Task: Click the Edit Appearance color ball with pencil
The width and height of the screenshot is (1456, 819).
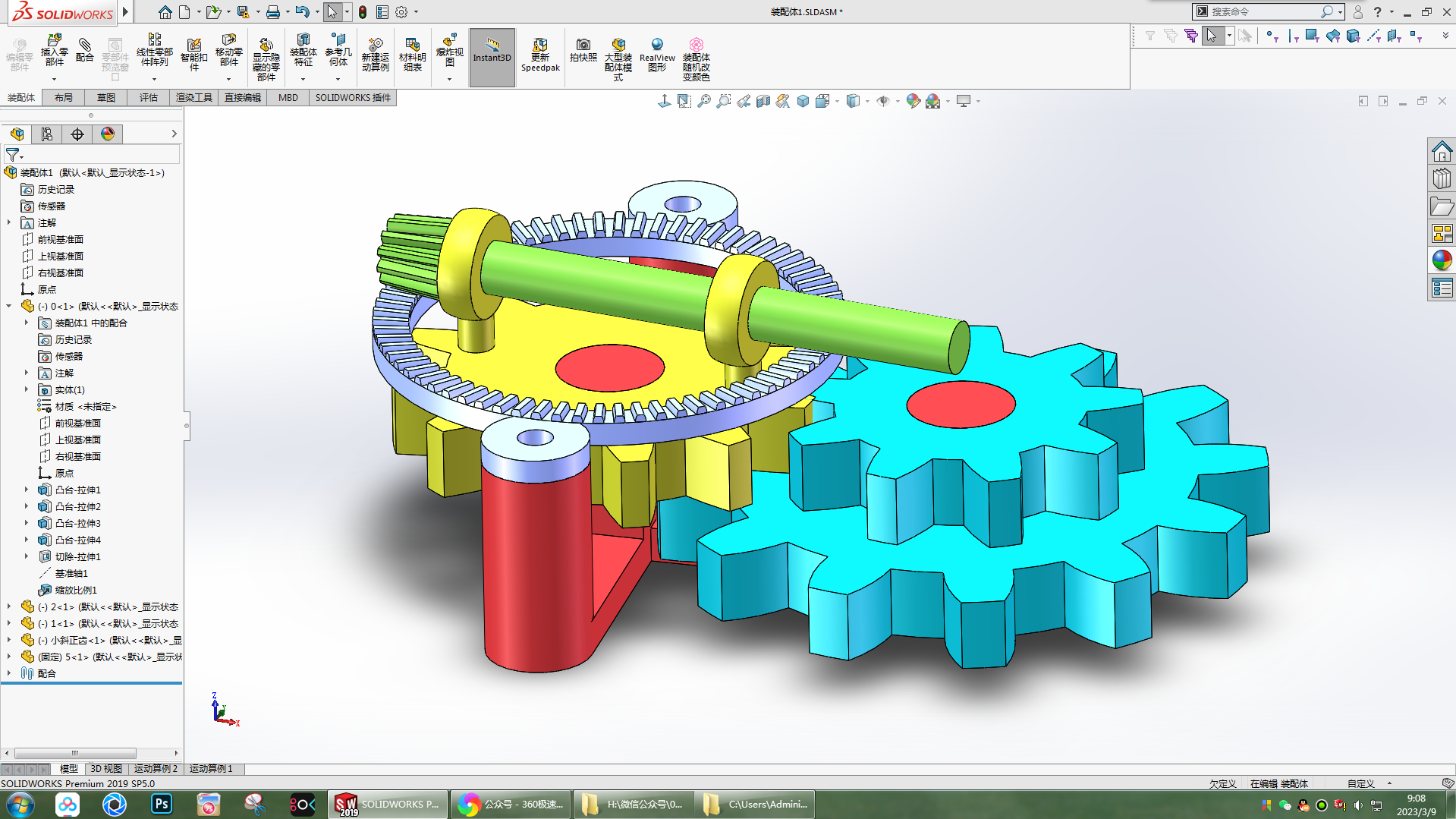Action: click(913, 101)
